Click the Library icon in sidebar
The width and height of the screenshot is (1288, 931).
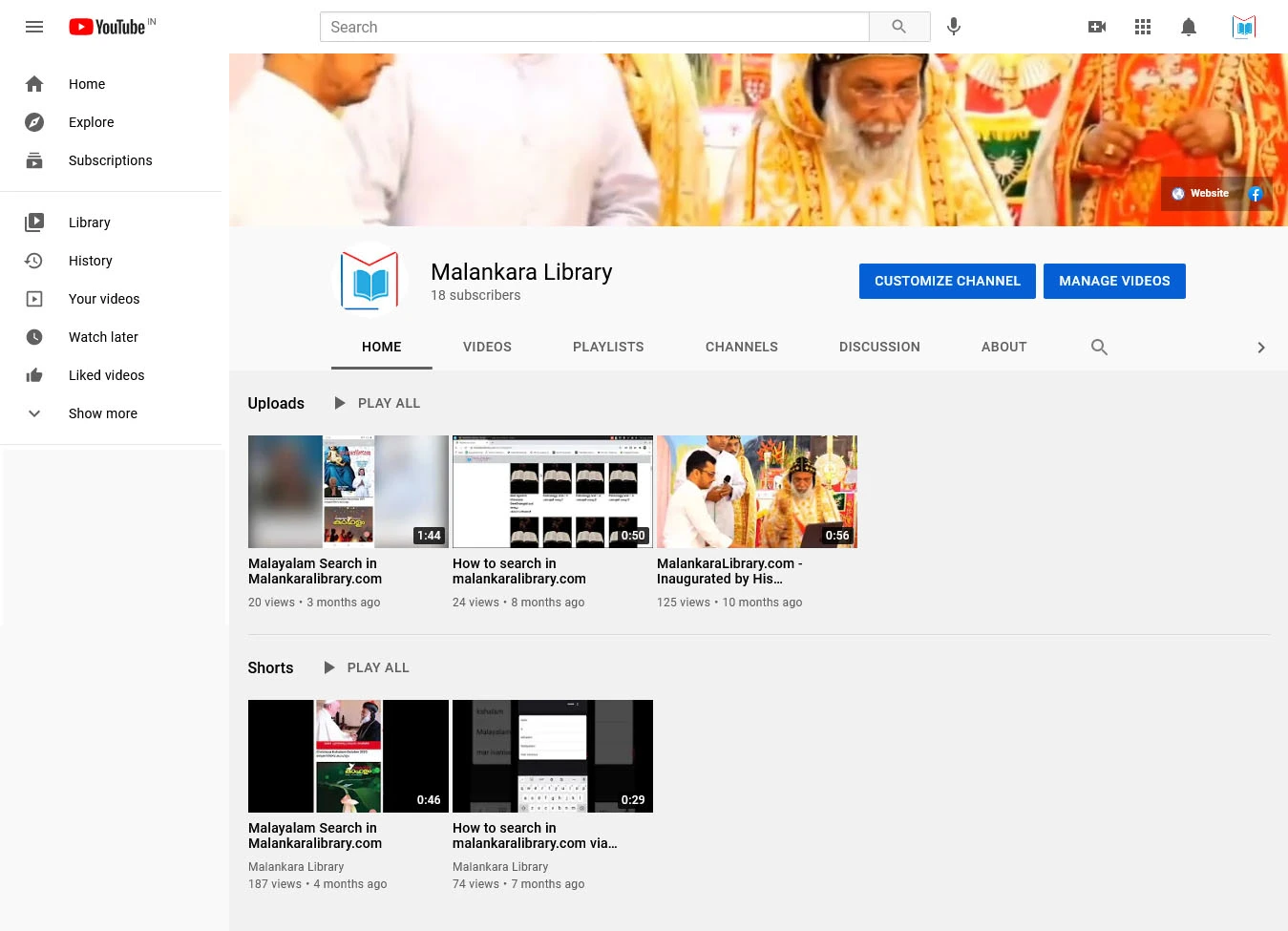click(34, 222)
